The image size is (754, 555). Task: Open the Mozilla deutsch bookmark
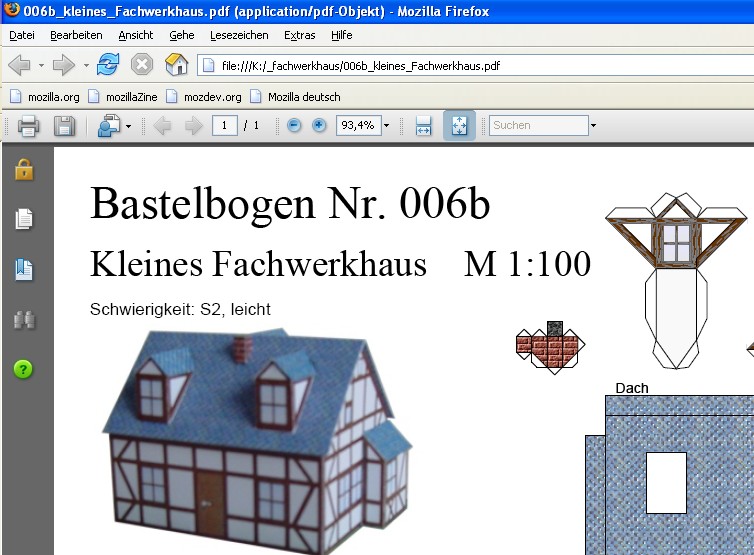point(295,97)
